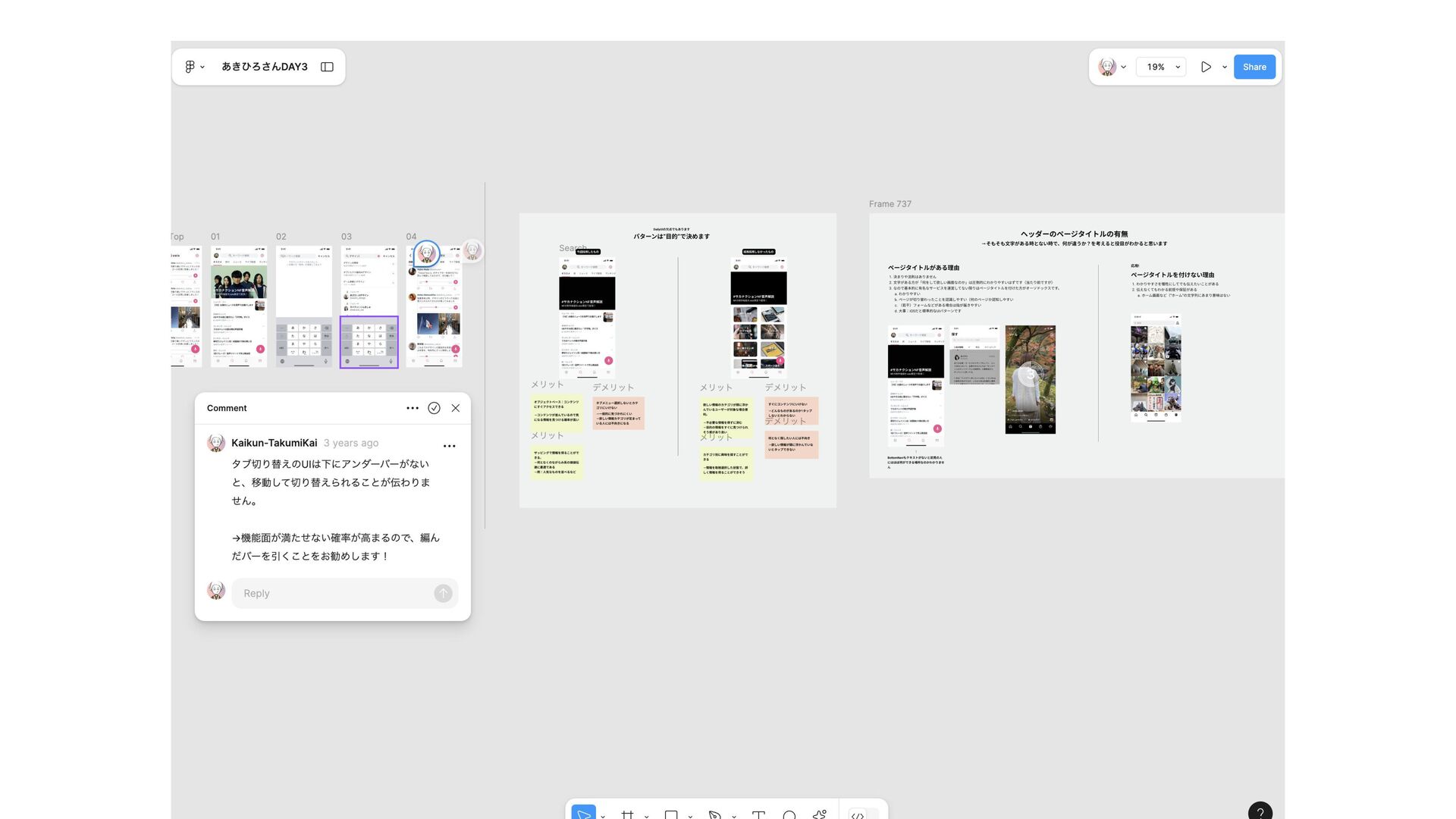Image resolution: width=1456 pixels, height=819 pixels.
Task: Select the Move tool
Action: 583,814
